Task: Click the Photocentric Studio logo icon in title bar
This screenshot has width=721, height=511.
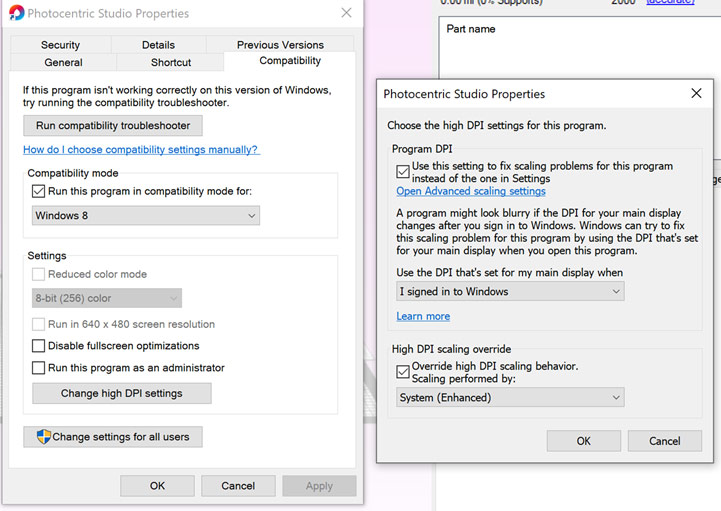Action: point(17,13)
